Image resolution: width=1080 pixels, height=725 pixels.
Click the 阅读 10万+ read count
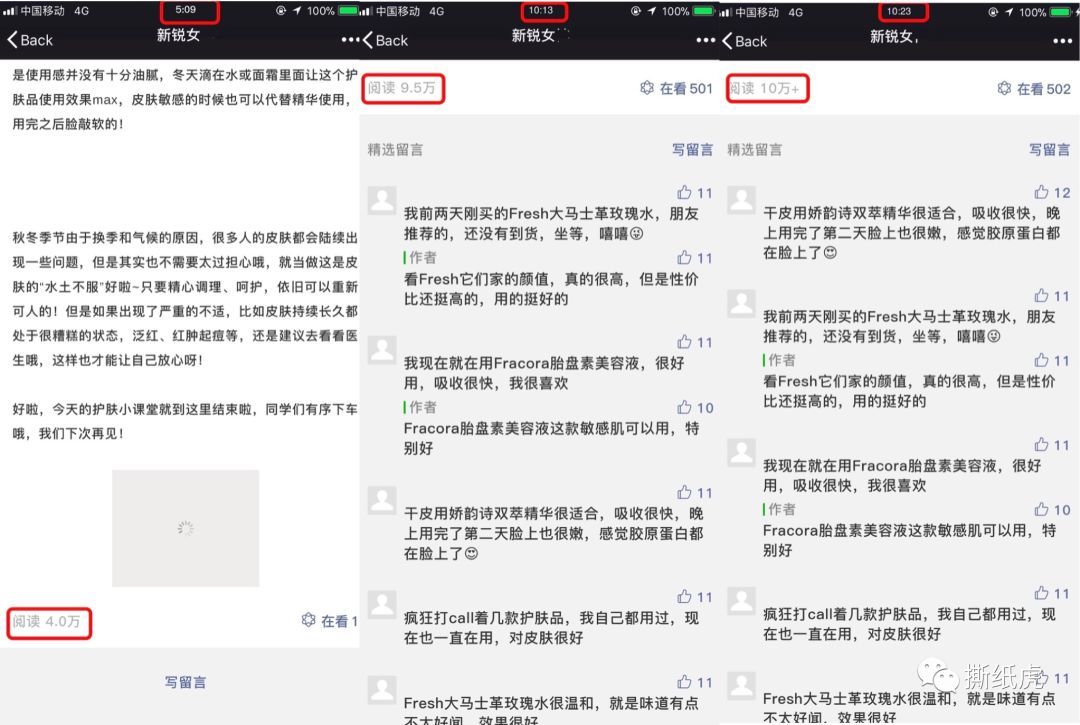click(765, 88)
